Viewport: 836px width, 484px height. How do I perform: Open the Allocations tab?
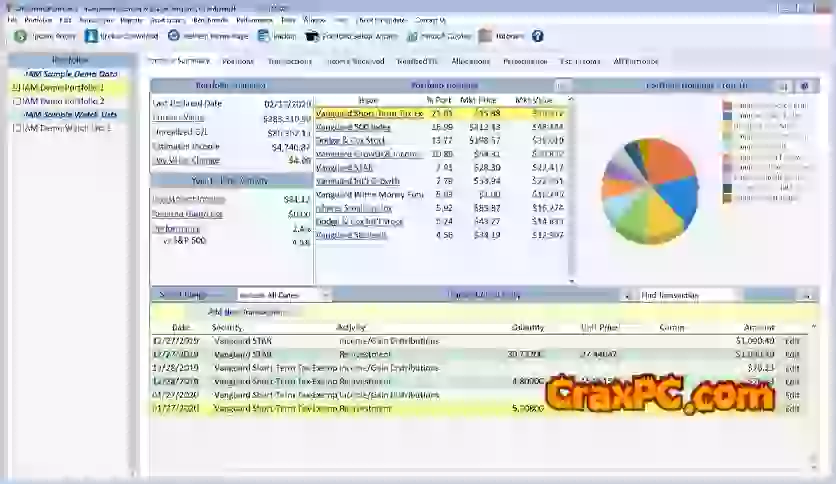470,62
